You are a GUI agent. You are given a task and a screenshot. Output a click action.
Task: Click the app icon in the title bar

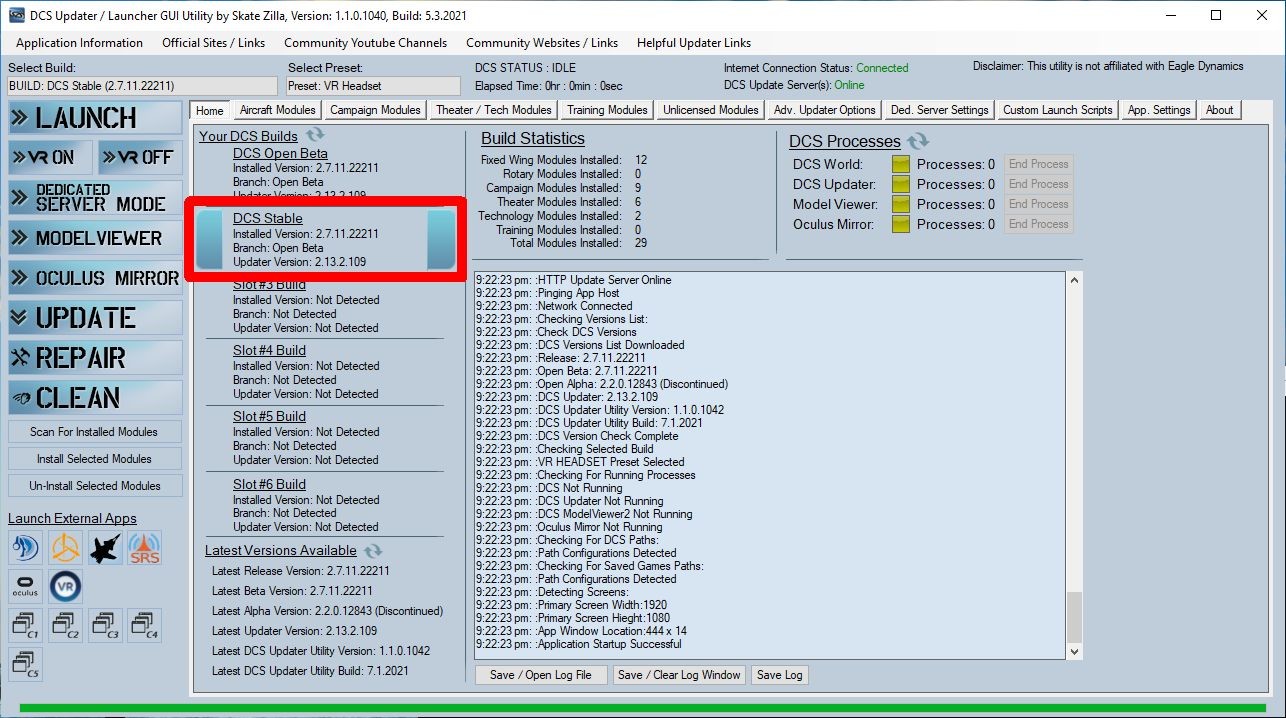(x=17, y=15)
